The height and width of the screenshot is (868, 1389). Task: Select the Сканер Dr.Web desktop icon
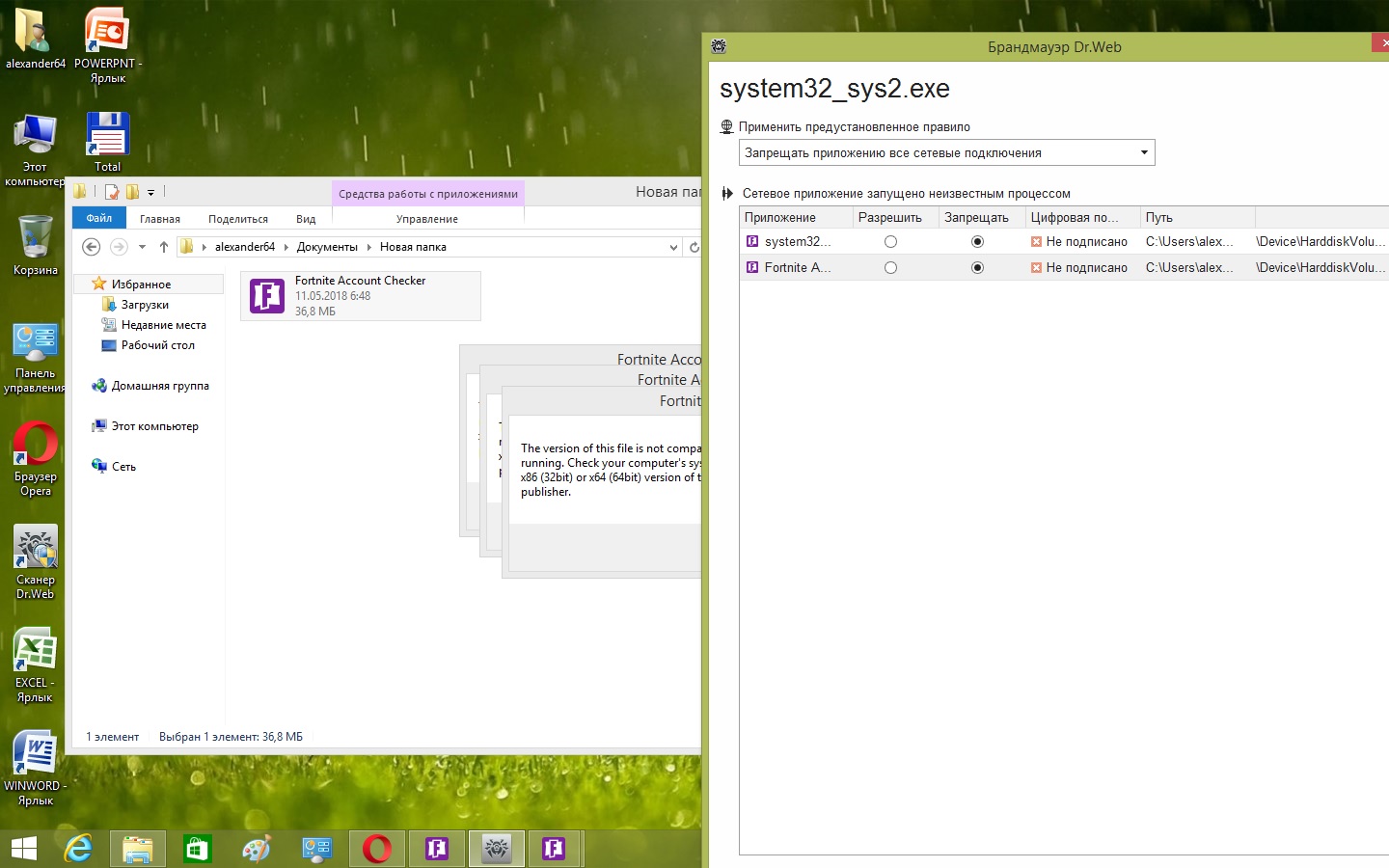point(36,563)
